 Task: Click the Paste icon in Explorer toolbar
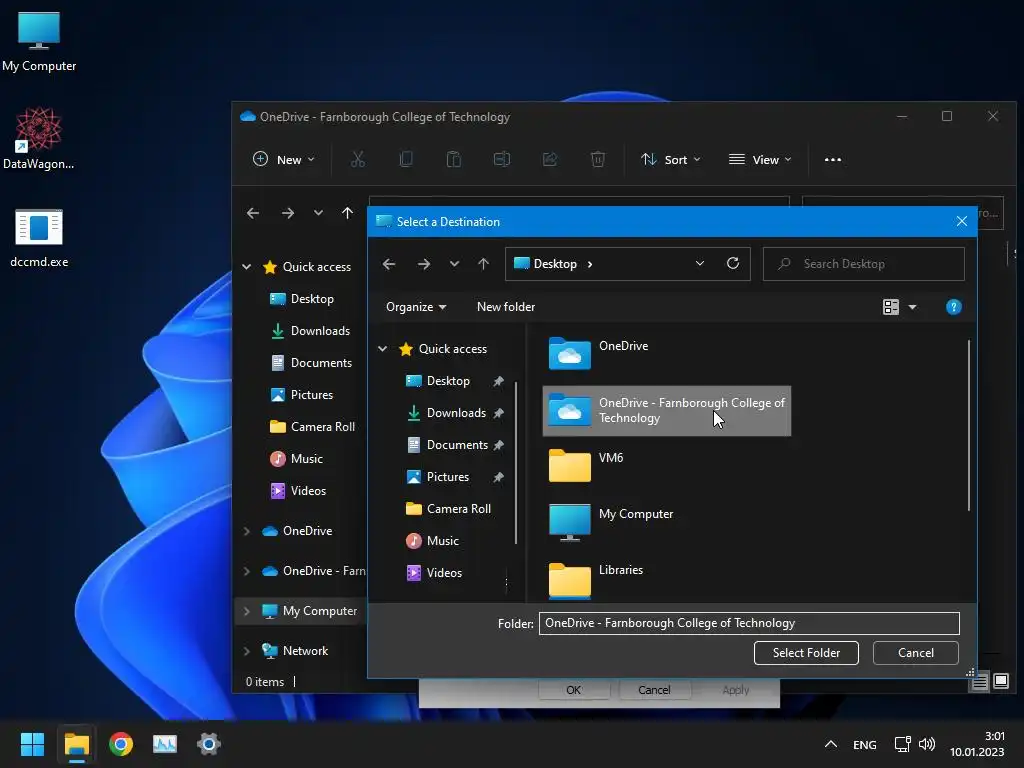click(x=453, y=159)
